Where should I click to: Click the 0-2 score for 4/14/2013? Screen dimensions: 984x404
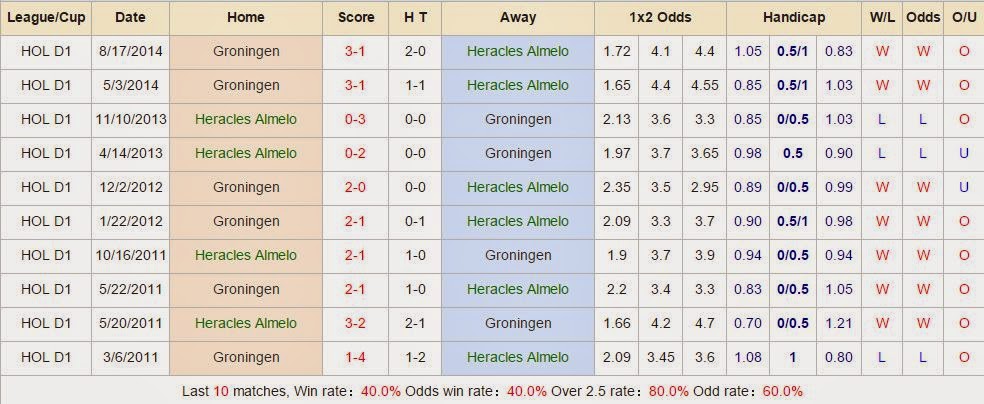(356, 153)
